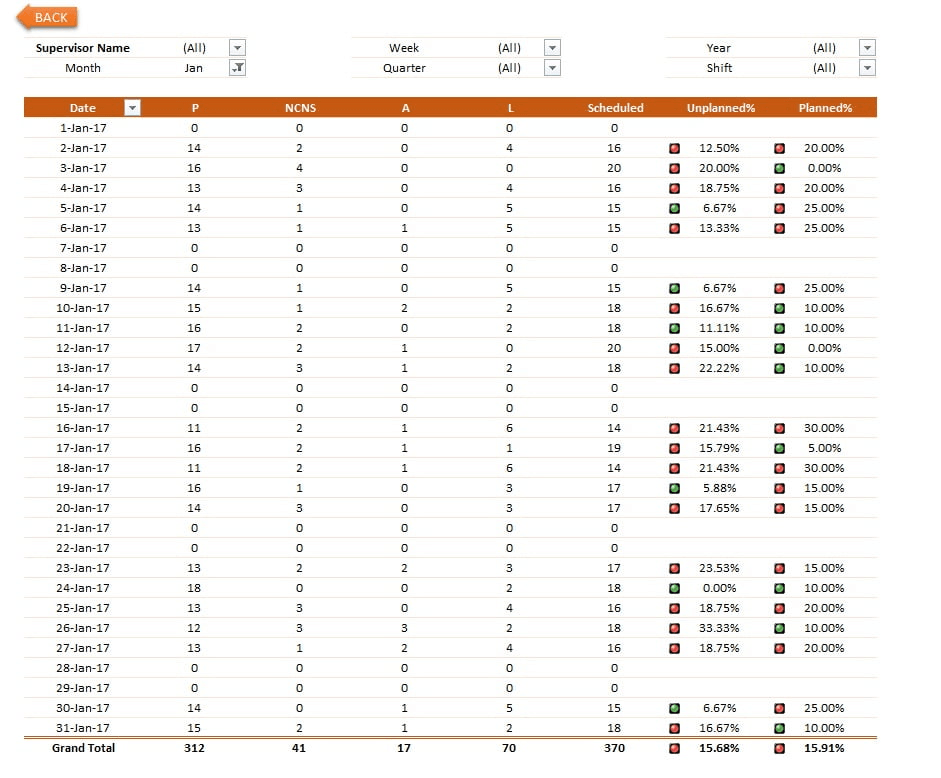Click the red Grand Total Unplanned% indicator
The width and height of the screenshot is (941, 778).
(x=675, y=748)
